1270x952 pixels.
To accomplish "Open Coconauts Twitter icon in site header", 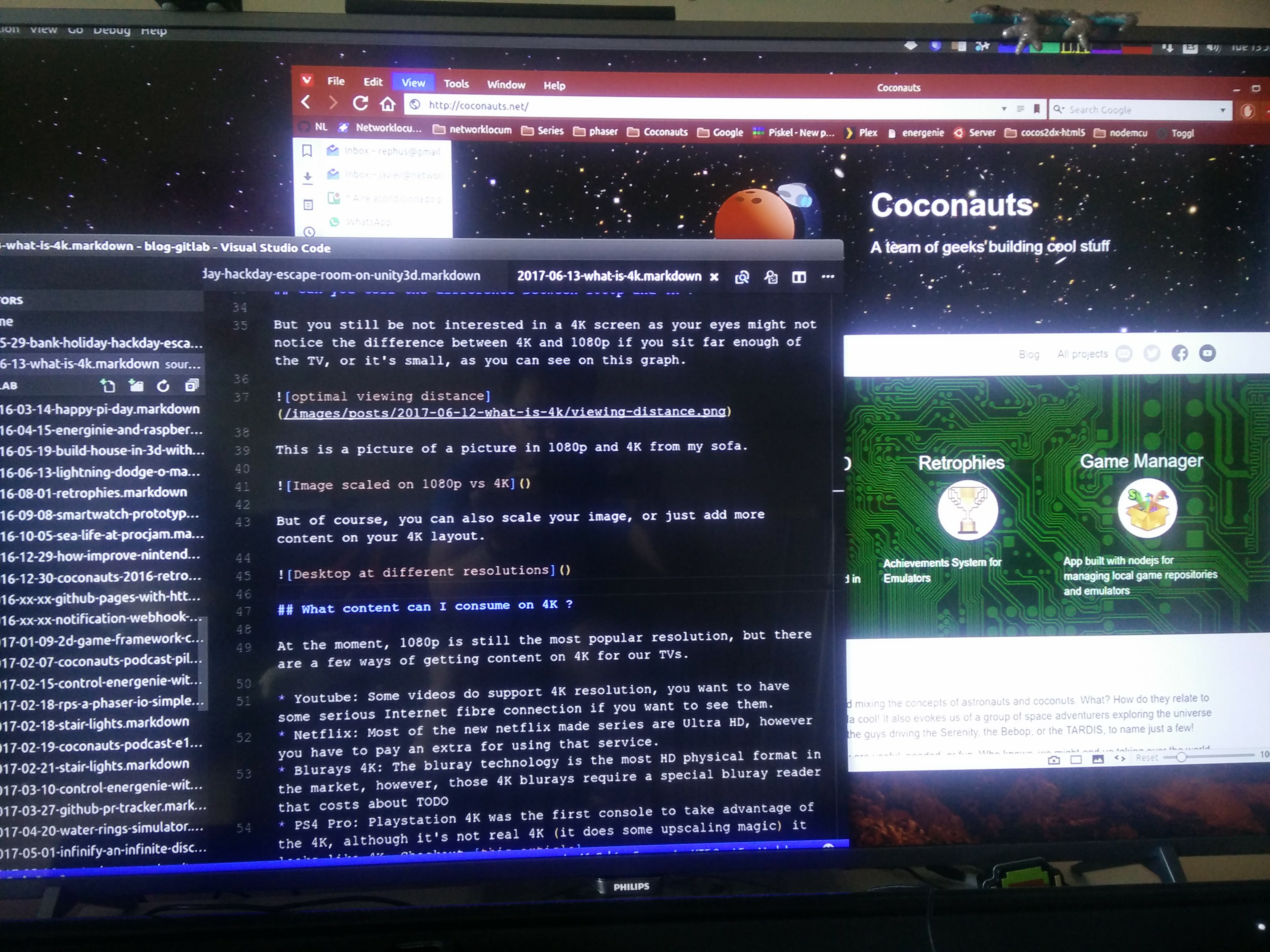I will click(x=1152, y=353).
